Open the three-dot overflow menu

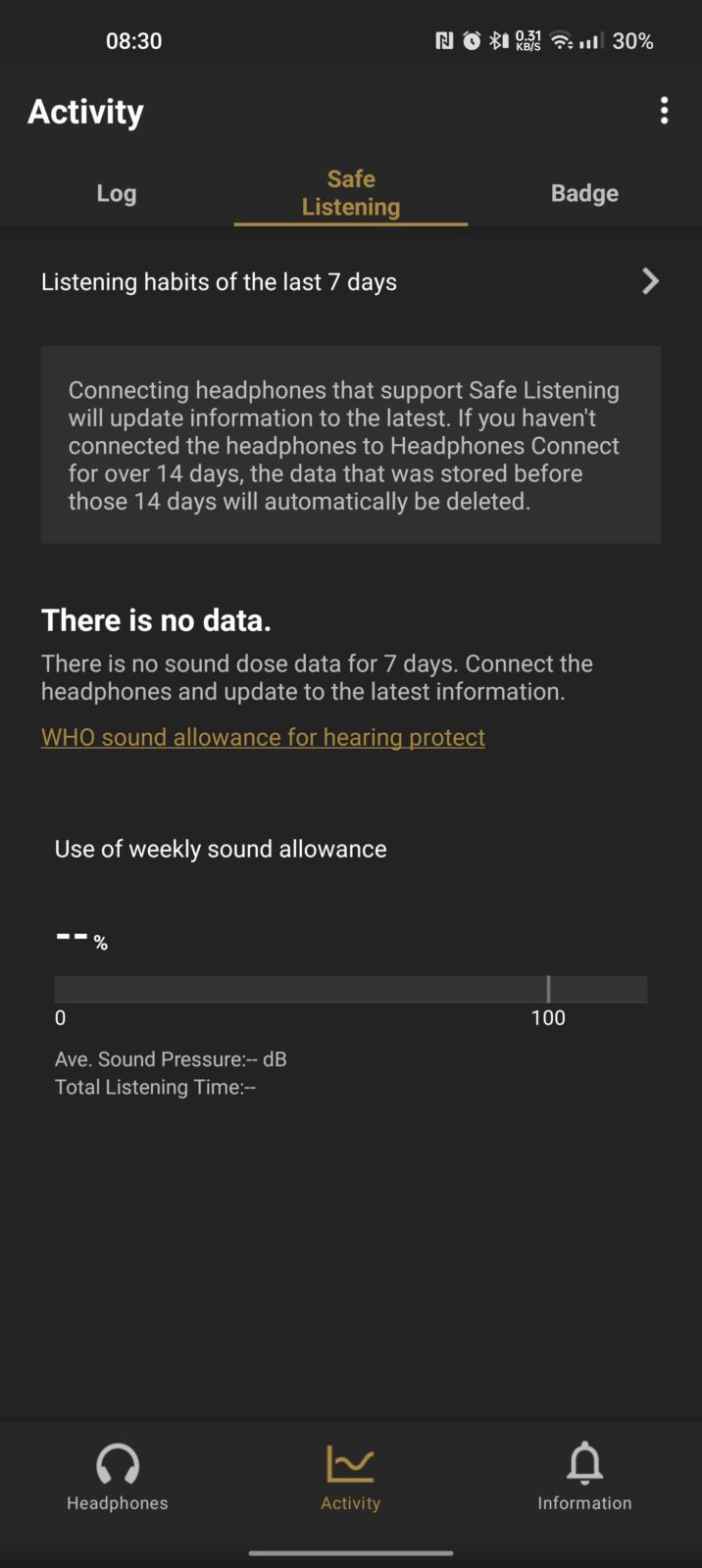click(x=664, y=111)
